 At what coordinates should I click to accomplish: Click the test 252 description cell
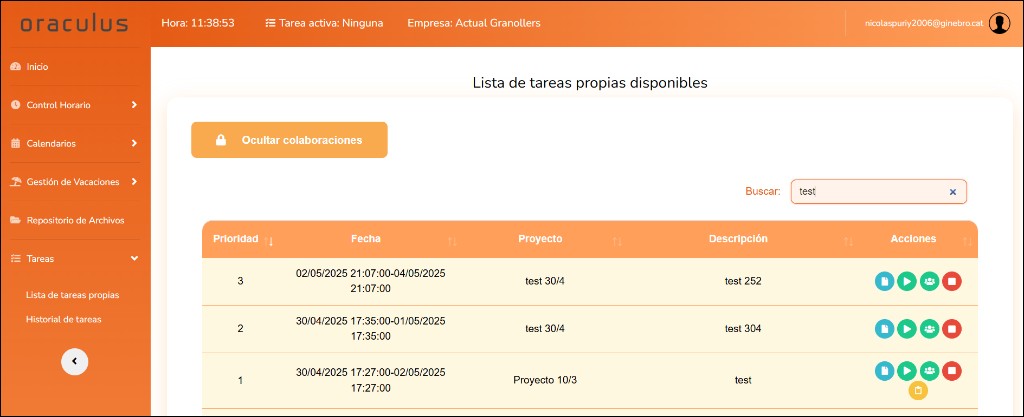[x=743, y=281]
